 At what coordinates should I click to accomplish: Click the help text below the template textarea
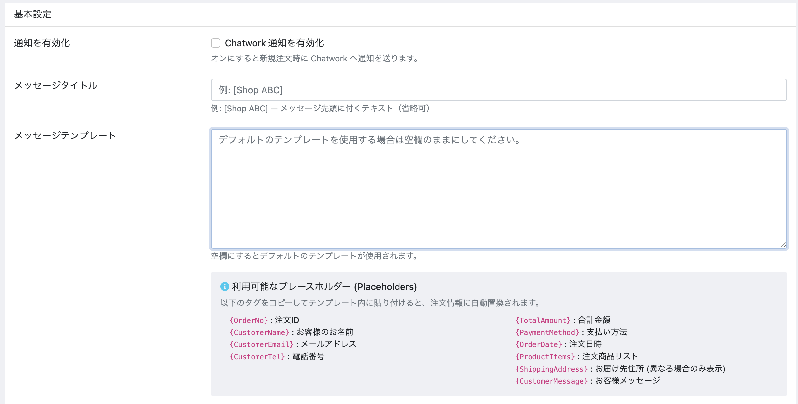point(315,256)
